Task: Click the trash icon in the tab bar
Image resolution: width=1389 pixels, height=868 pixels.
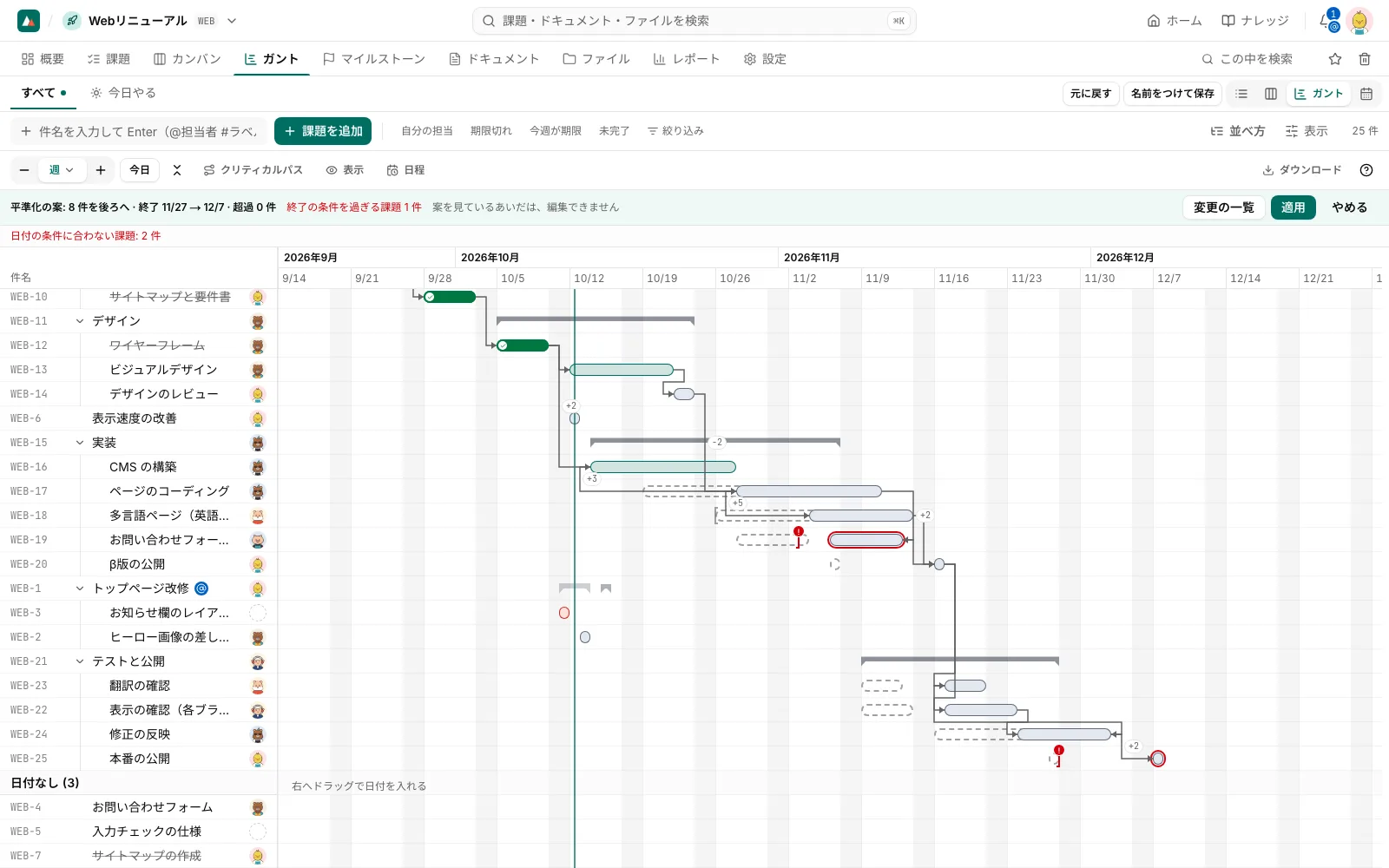Action: (1365, 59)
